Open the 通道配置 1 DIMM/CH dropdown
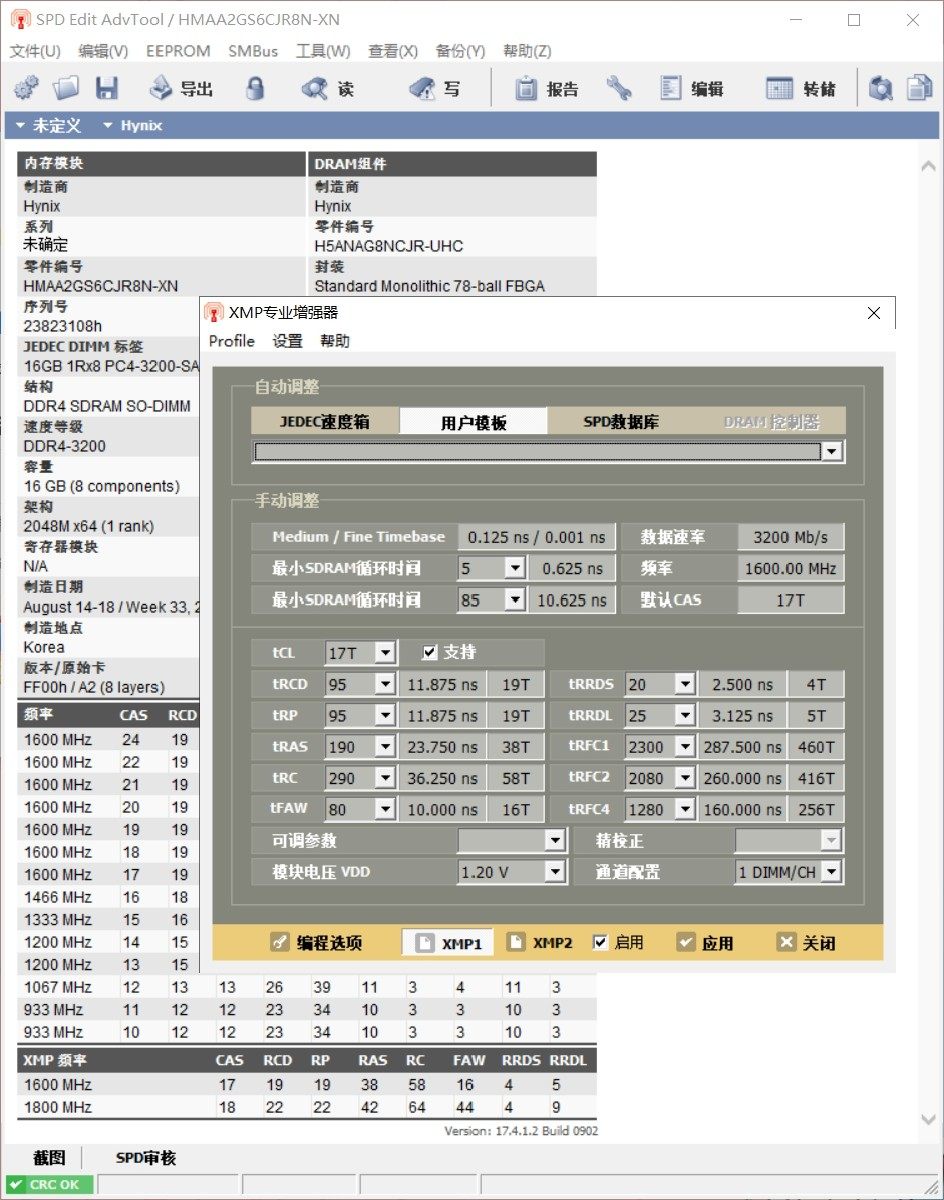 [x=830, y=872]
